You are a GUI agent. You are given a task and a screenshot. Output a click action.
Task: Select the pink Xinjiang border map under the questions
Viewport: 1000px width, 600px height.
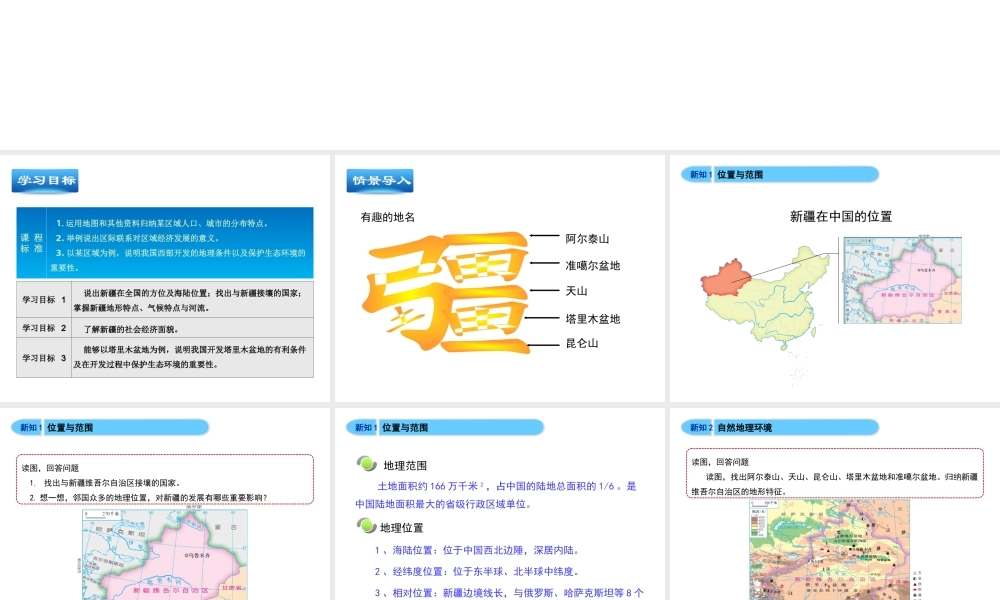point(165,555)
